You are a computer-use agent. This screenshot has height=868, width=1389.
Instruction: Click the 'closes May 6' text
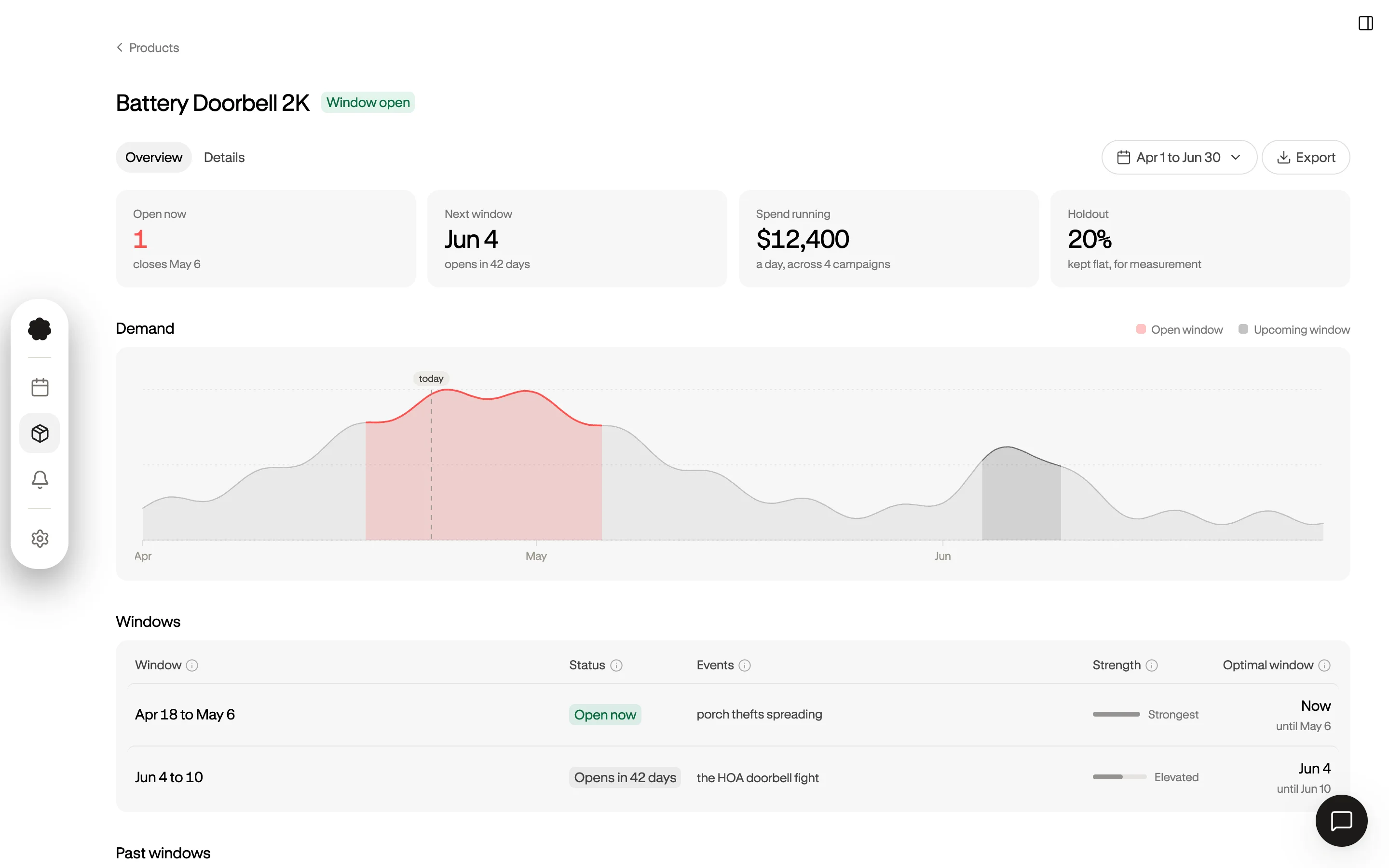click(166, 264)
